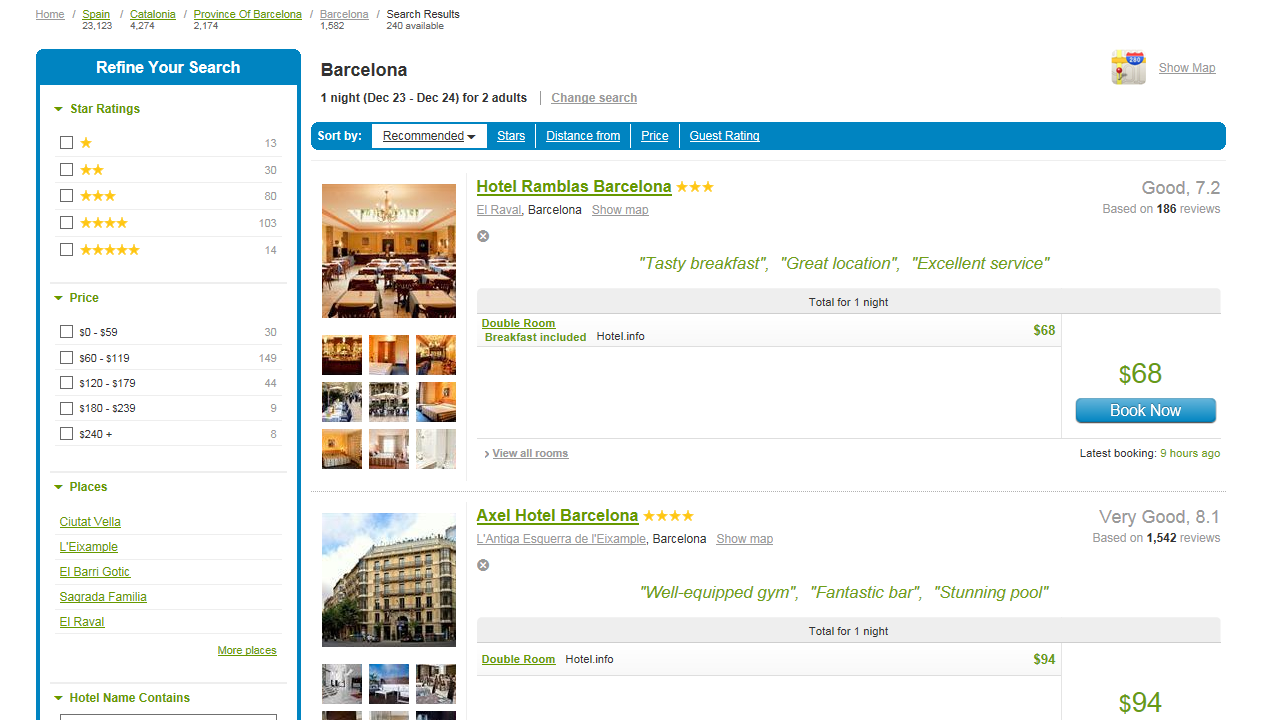Image resolution: width=1280 pixels, height=720 pixels.
Task: Click the Show Map link at top right
Action: coord(1187,68)
